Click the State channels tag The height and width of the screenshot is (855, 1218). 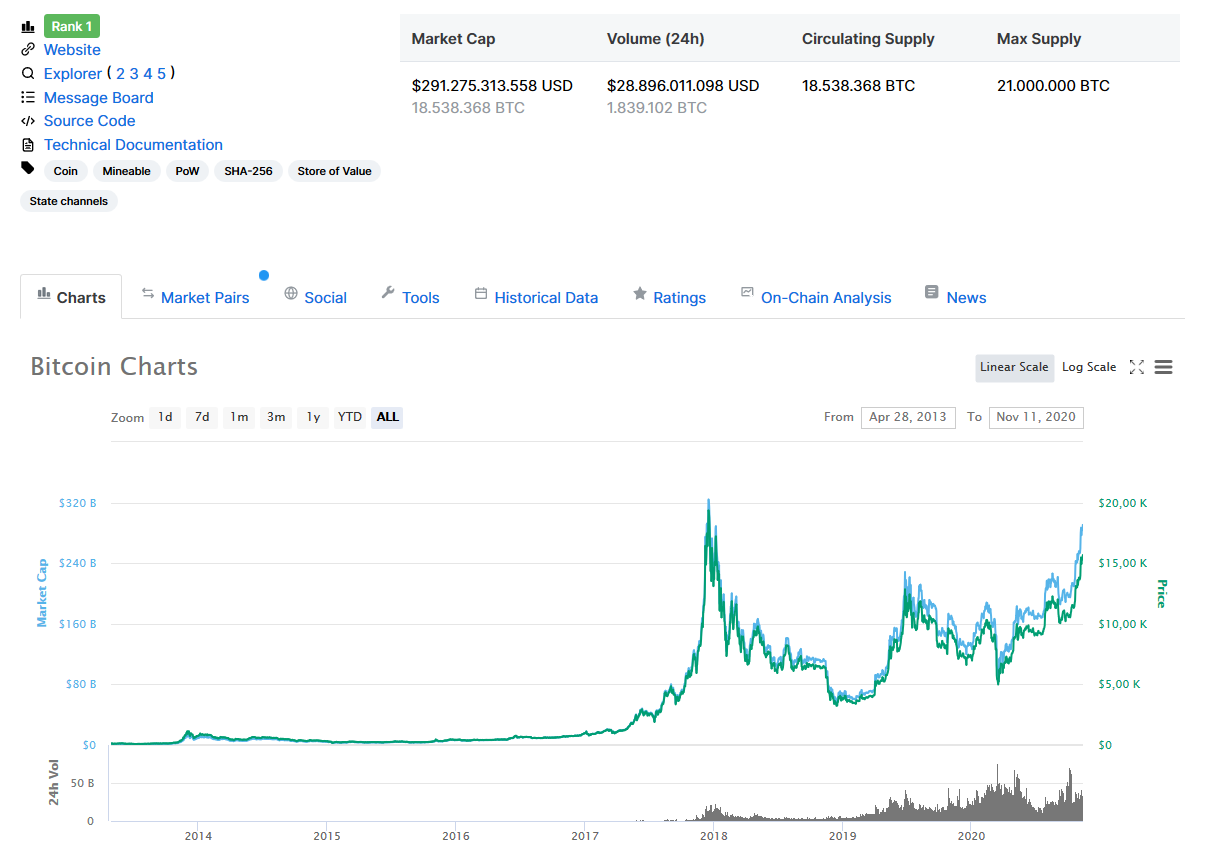[69, 201]
